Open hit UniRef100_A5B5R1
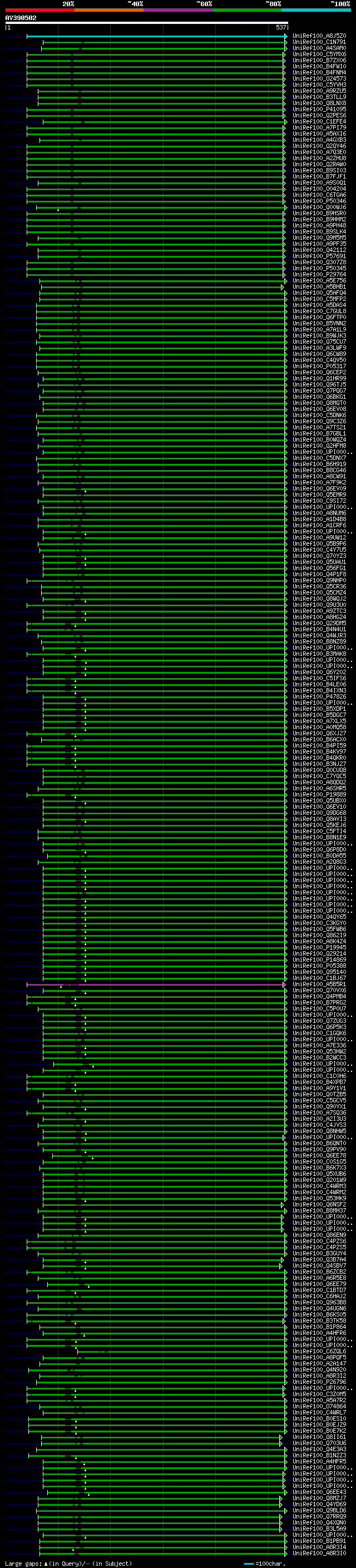The image size is (356, 1568). (319, 985)
